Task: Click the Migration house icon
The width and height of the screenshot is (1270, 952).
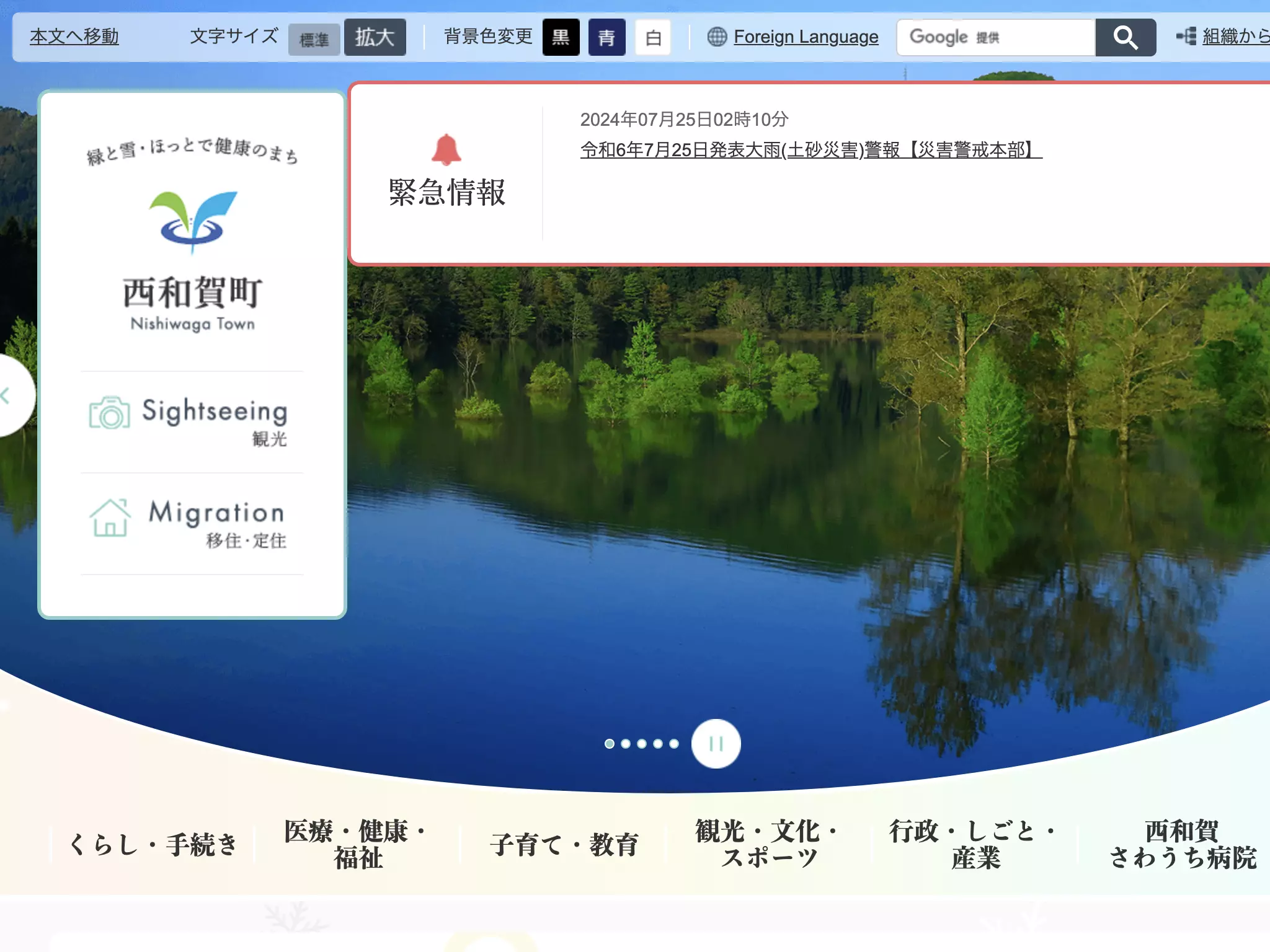Action: pyautogui.click(x=110, y=518)
